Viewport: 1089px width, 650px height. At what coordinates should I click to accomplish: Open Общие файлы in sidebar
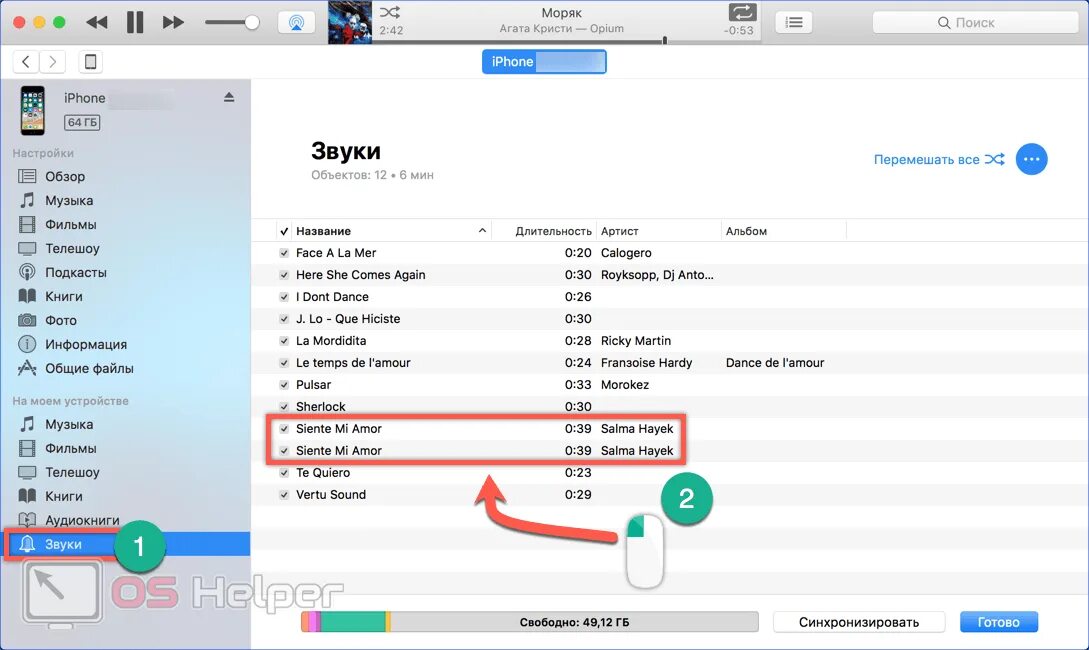(x=89, y=369)
